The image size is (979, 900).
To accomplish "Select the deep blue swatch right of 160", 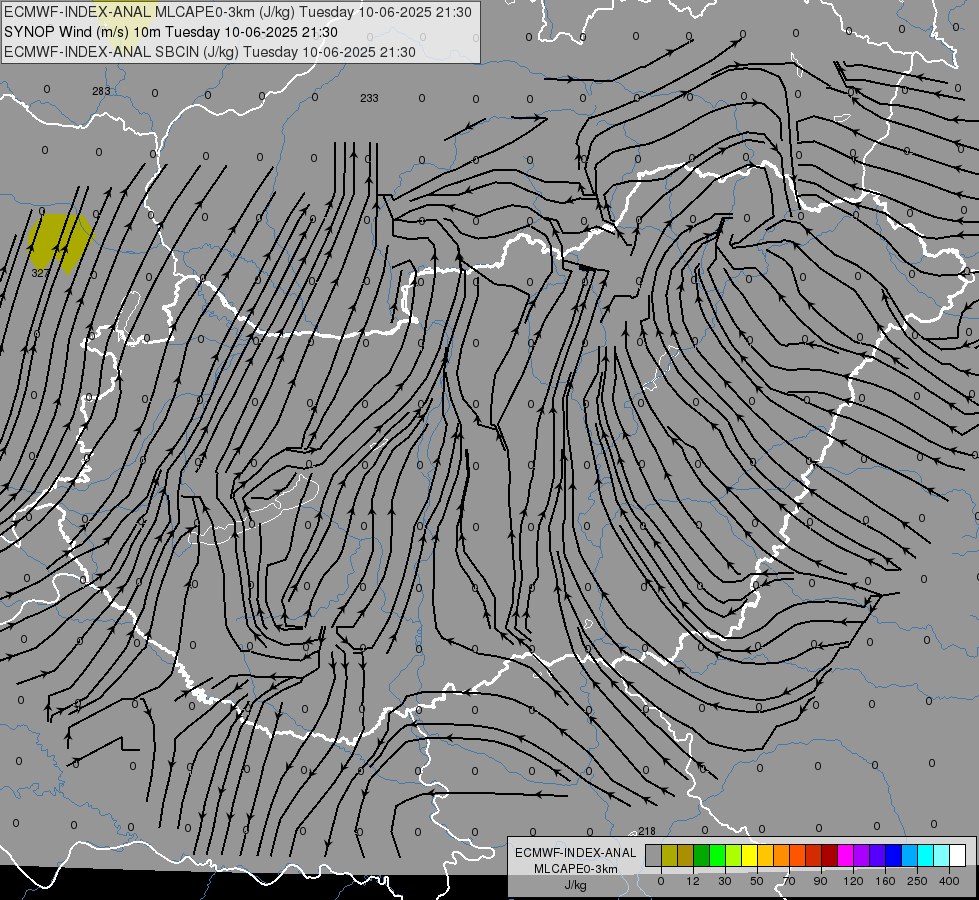I will [893, 855].
